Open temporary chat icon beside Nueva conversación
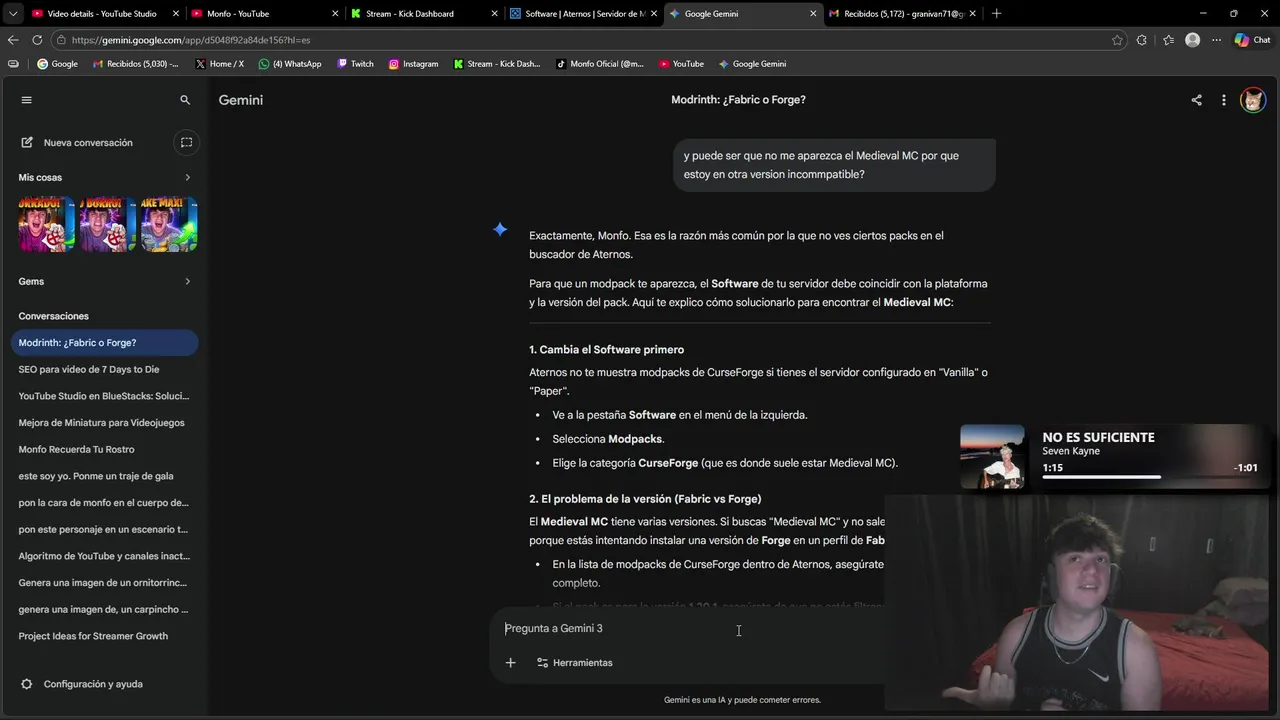This screenshot has height=720, width=1280. pos(186,142)
